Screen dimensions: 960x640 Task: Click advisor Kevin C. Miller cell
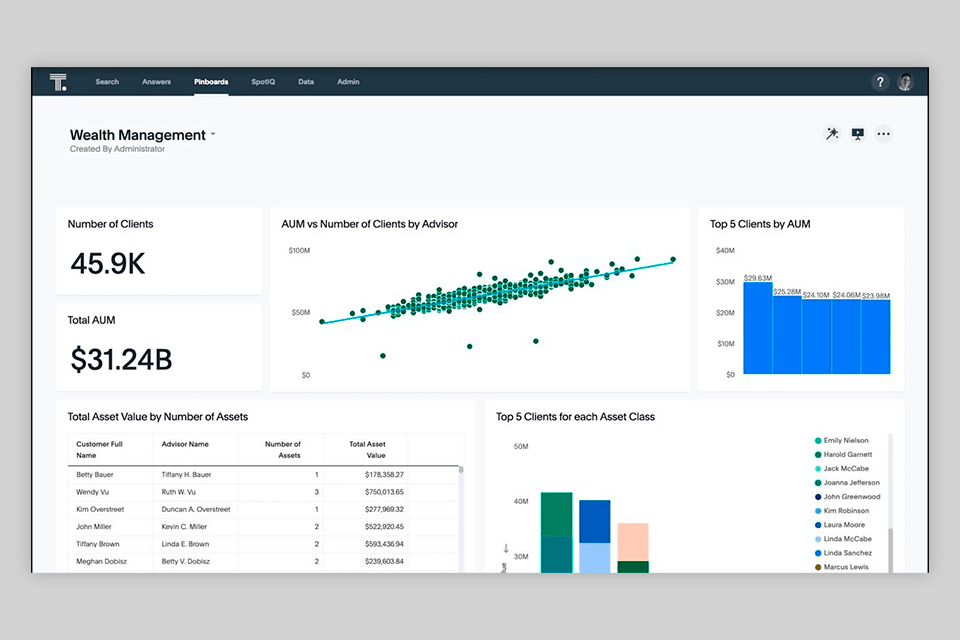184,527
